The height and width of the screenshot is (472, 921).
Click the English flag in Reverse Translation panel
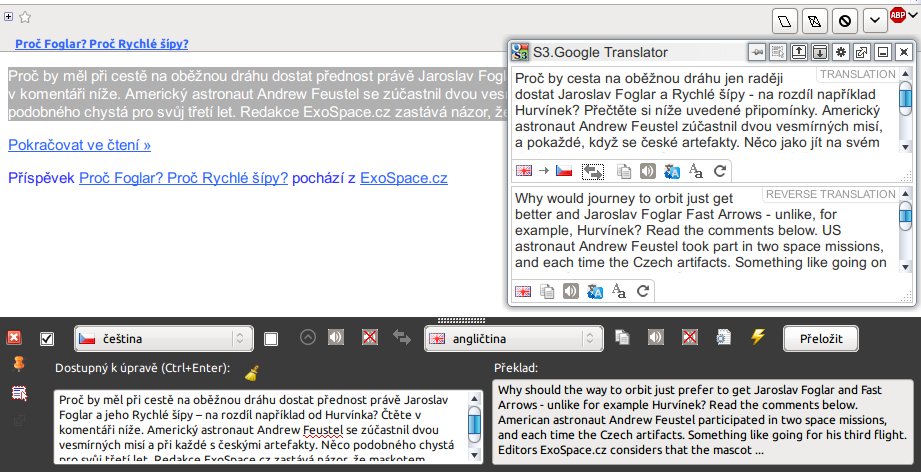(x=523, y=291)
